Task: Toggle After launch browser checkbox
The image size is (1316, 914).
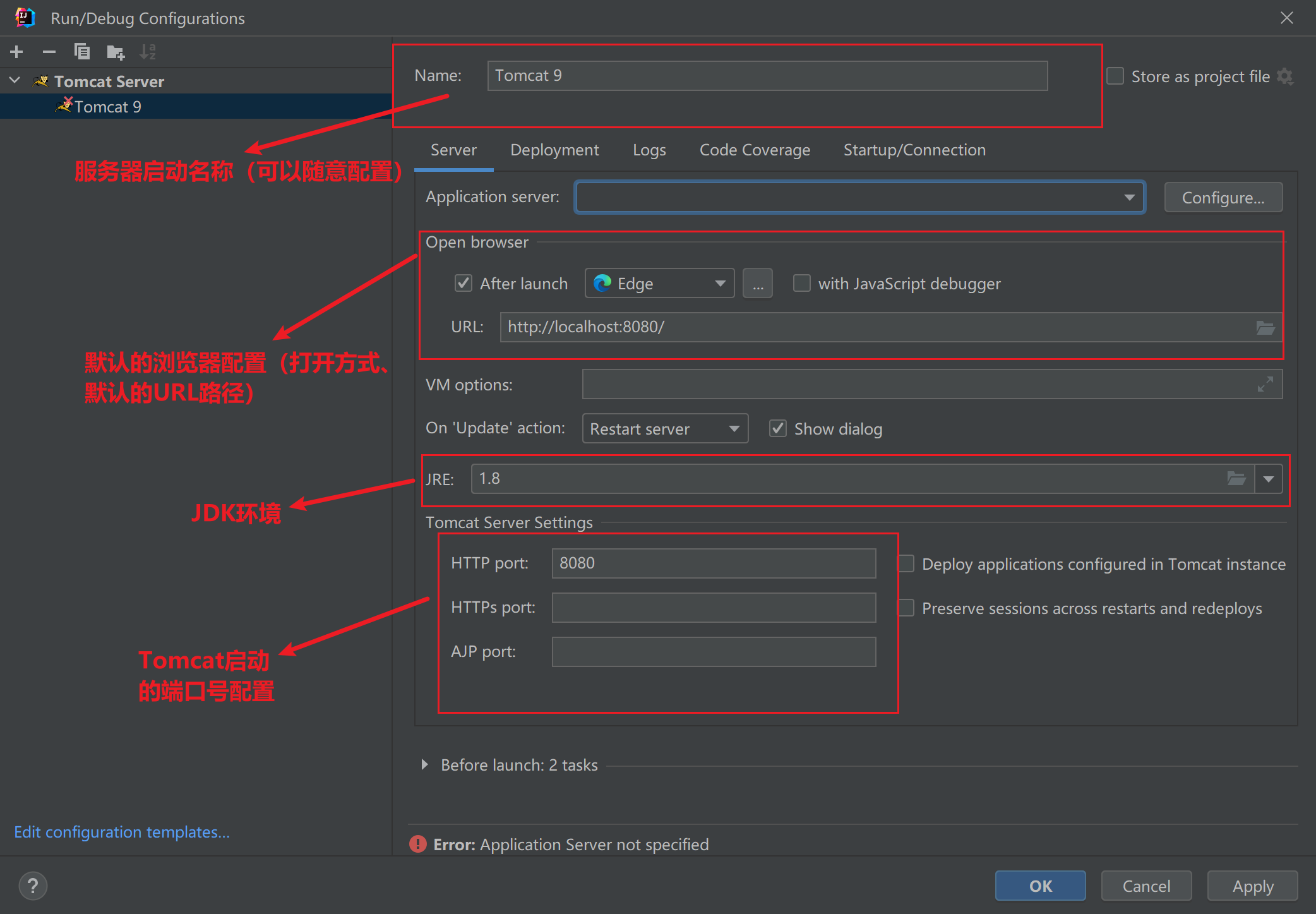Action: tap(463, 284)
